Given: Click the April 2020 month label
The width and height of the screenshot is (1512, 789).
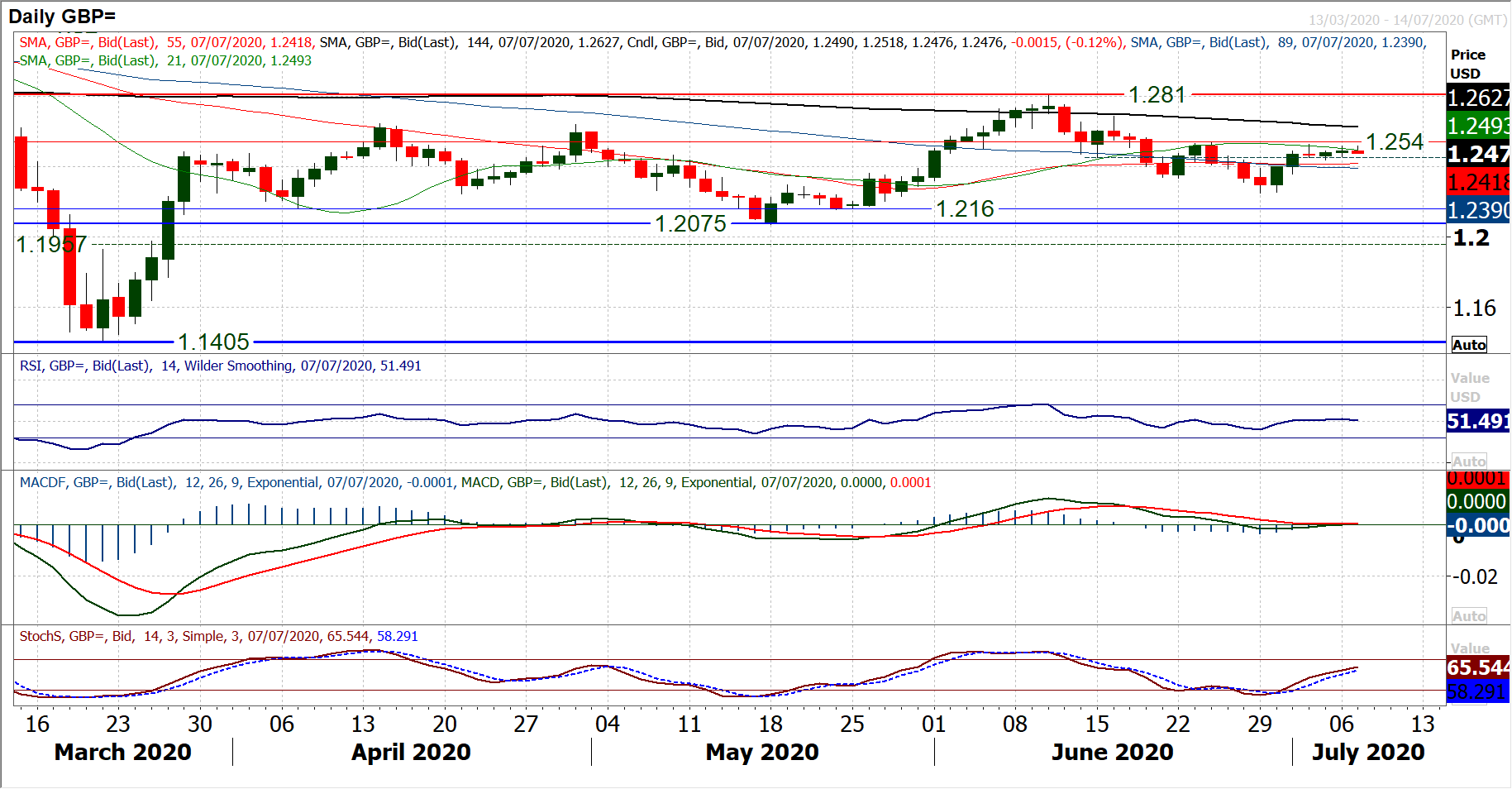Looking at the screenshot, I should click(411, 752).
